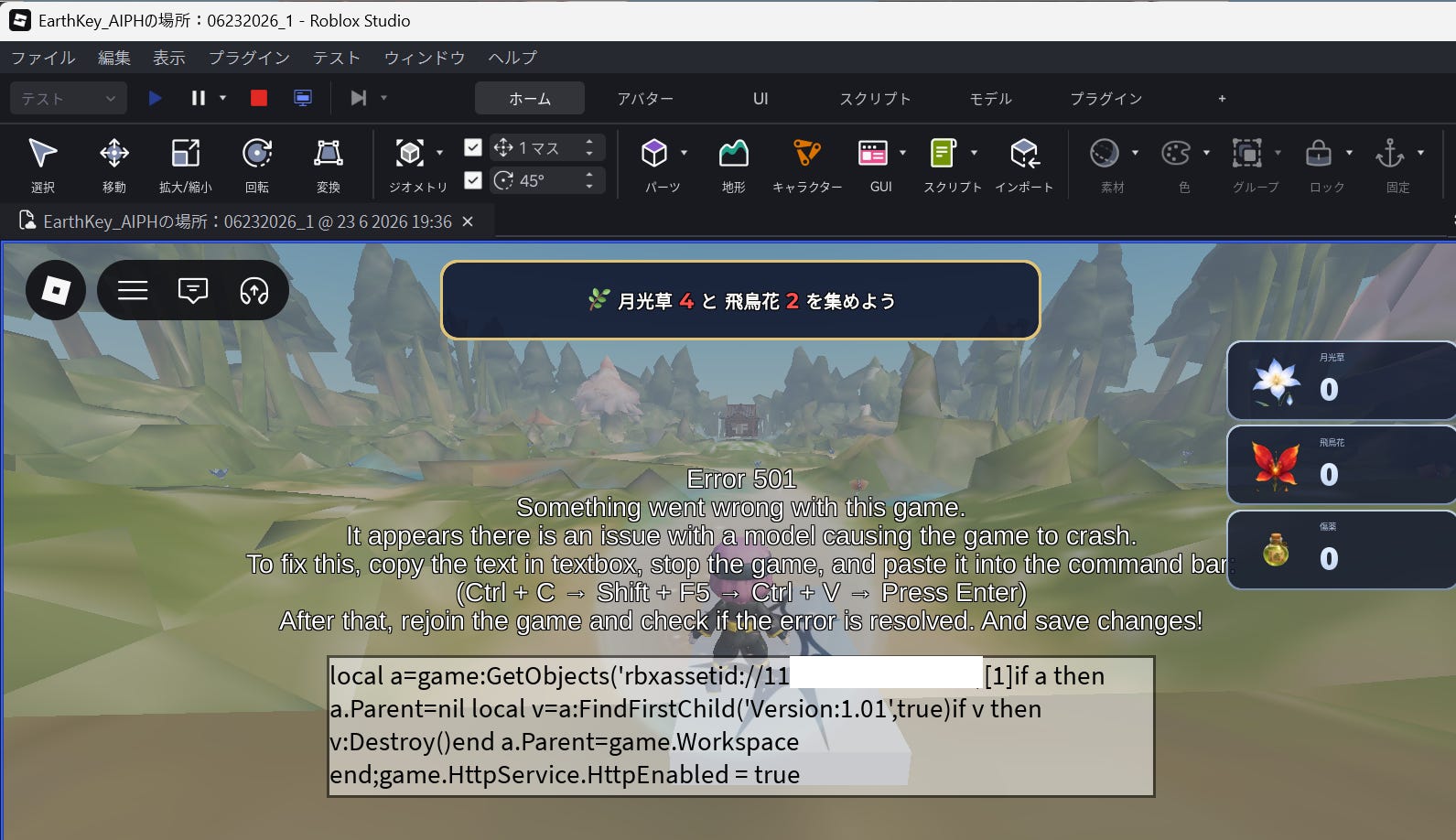This screenshot has width=1456, height=840.
Task: Switch to the アバター ribbon tab
Action: pos(645,98)
